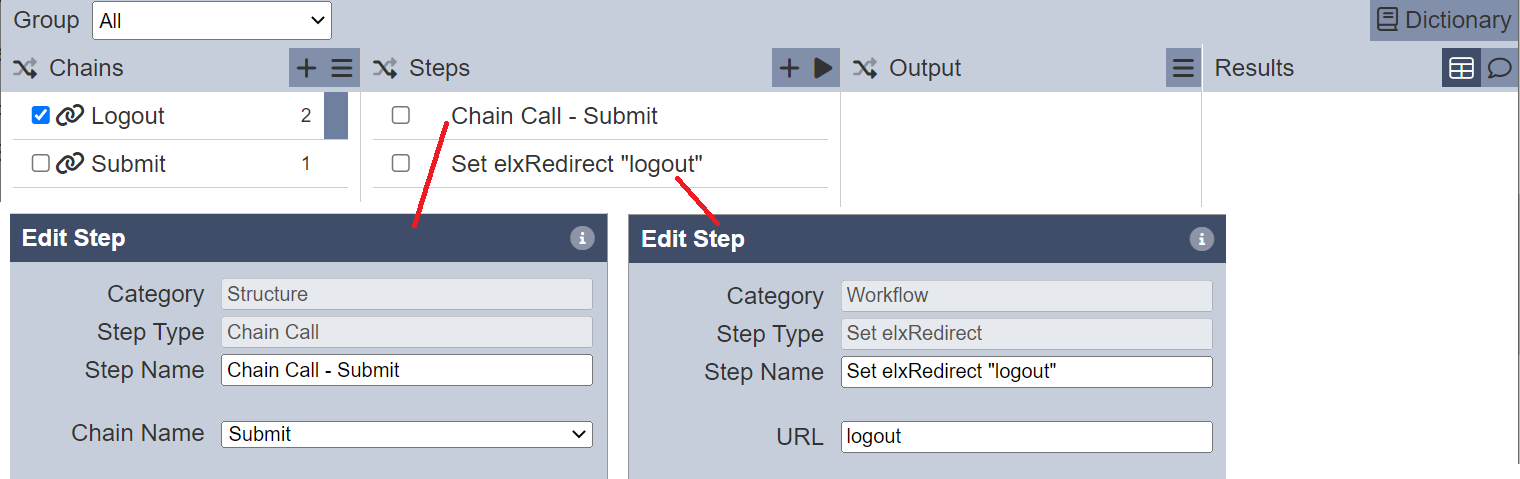1520x479 pixels.
Task: Tick the Set elxRedirect step checkbox
Action: click(x=401, y=163)
